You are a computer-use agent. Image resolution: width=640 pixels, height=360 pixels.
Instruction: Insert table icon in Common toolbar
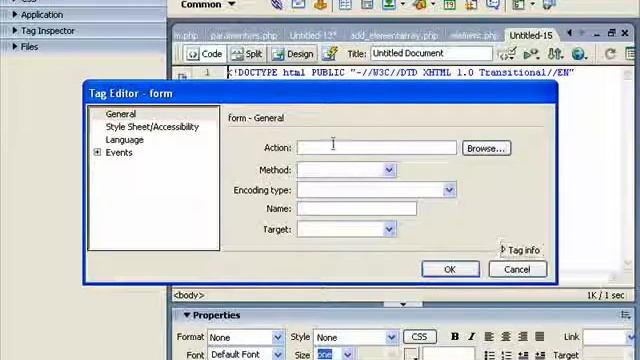click(x=345, y=4)
